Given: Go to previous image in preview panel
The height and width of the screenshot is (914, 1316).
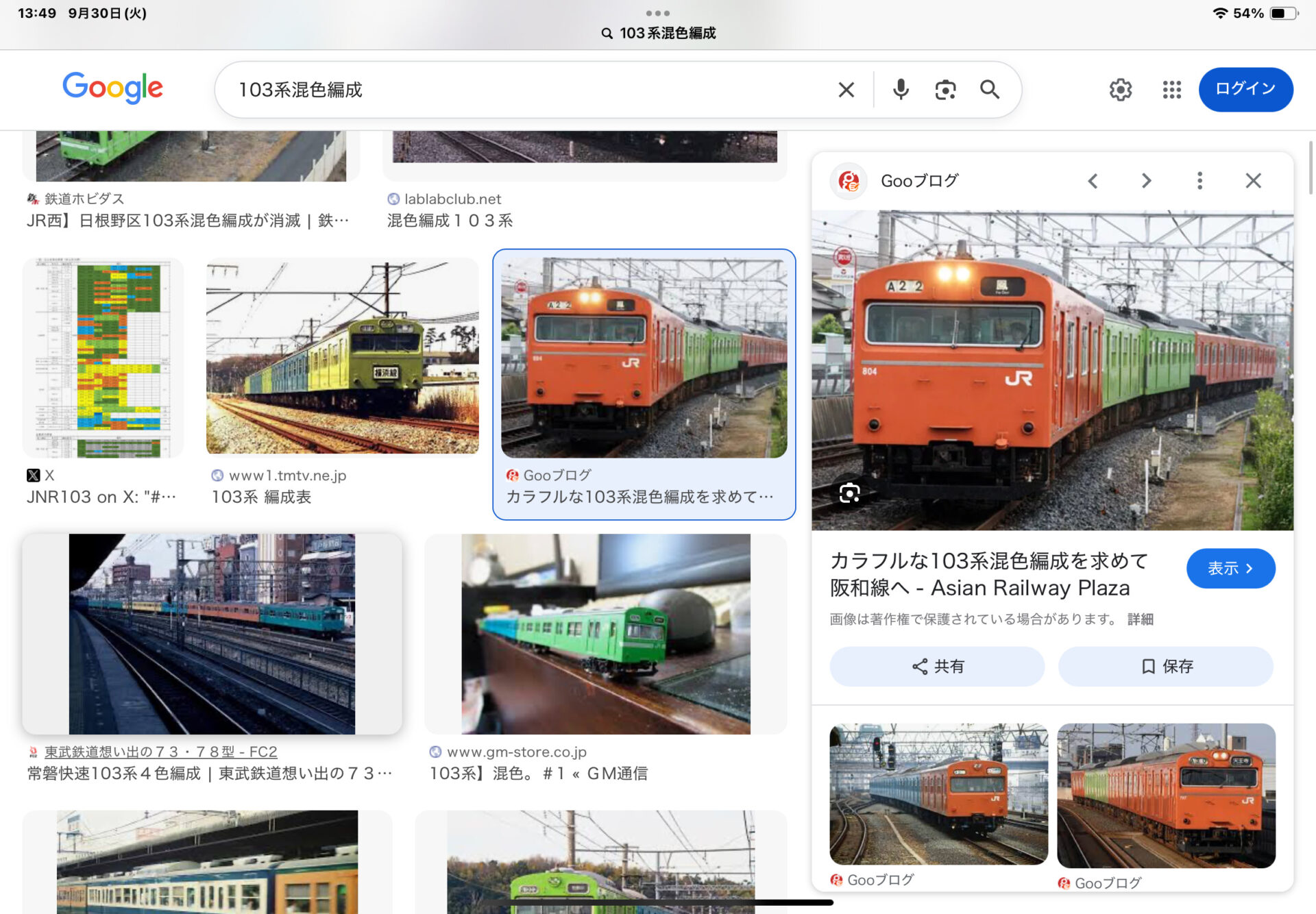Looking at the screenshot, I should pyautogui.click(x=1093, y=181).
